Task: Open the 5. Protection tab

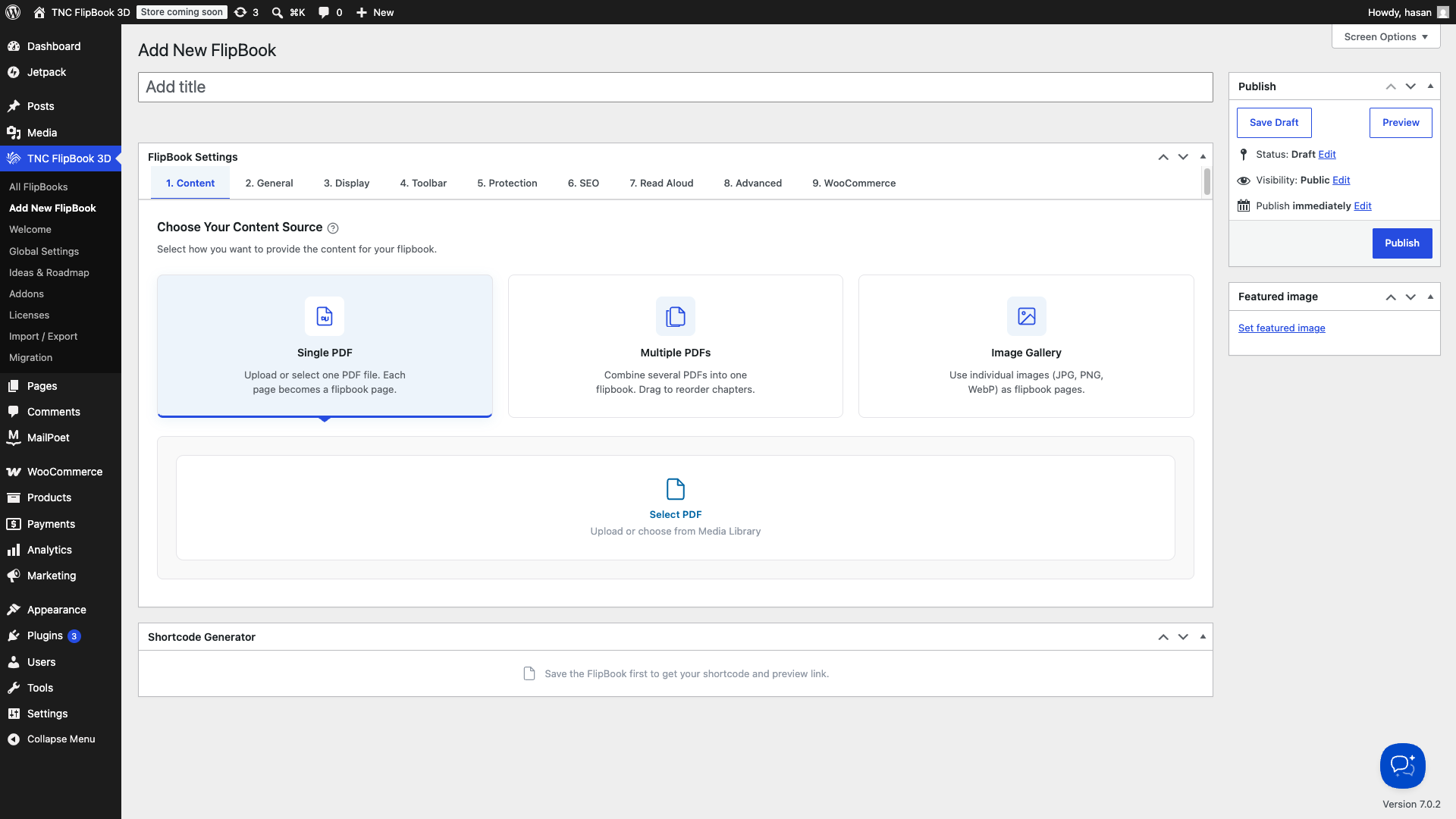Action: click(x=507, y=184)
